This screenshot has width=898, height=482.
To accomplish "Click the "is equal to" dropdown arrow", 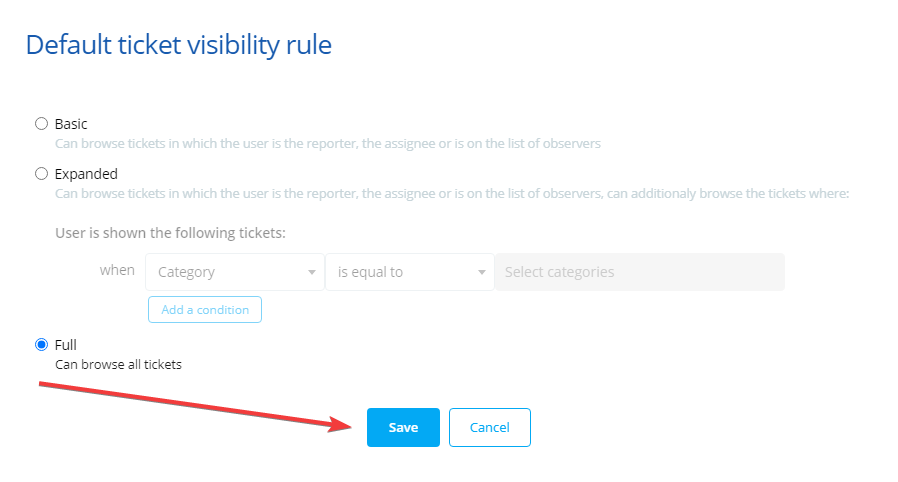I will (x=481, y=272).
